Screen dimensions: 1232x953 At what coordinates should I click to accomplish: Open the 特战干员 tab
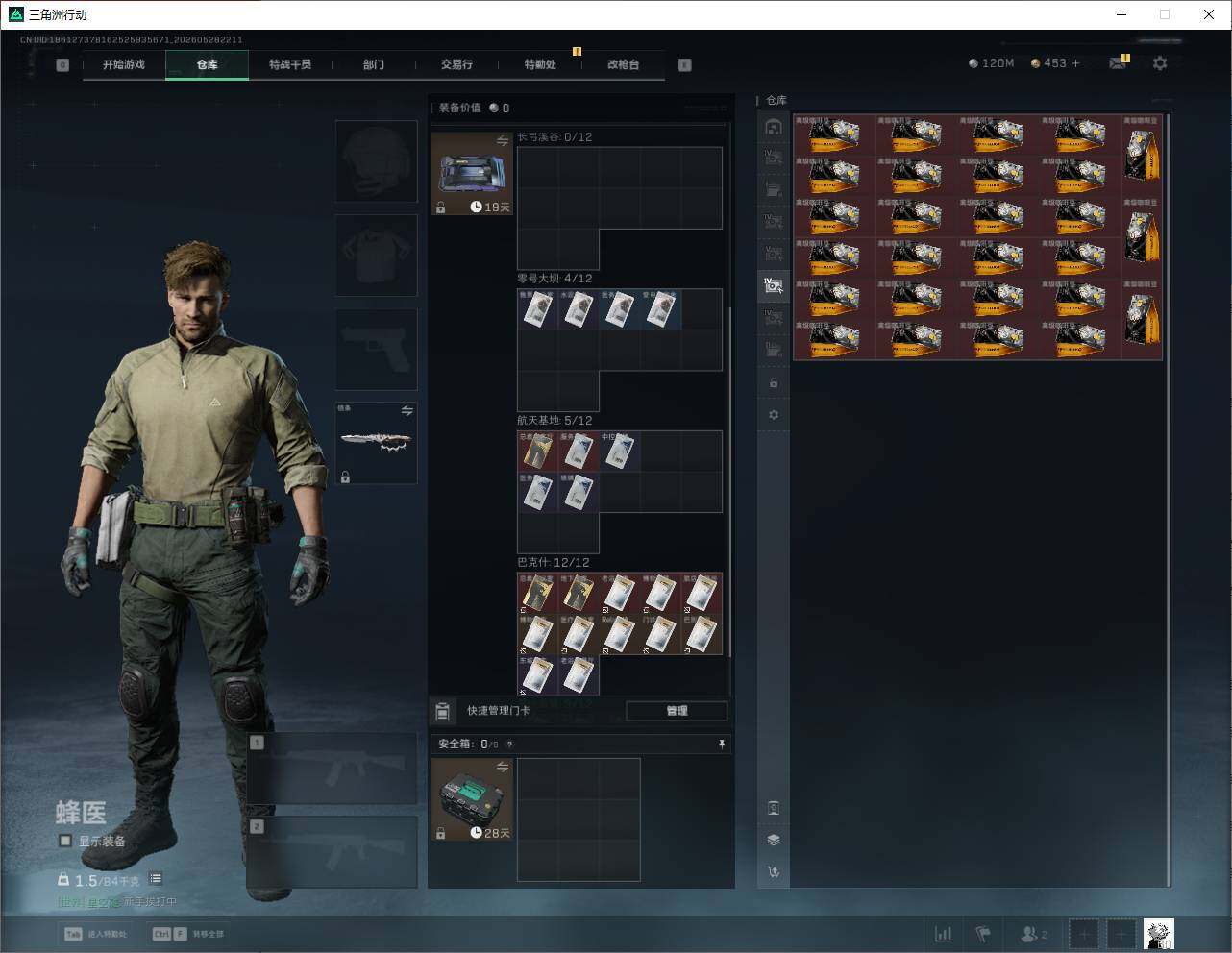tap(290, 64)
